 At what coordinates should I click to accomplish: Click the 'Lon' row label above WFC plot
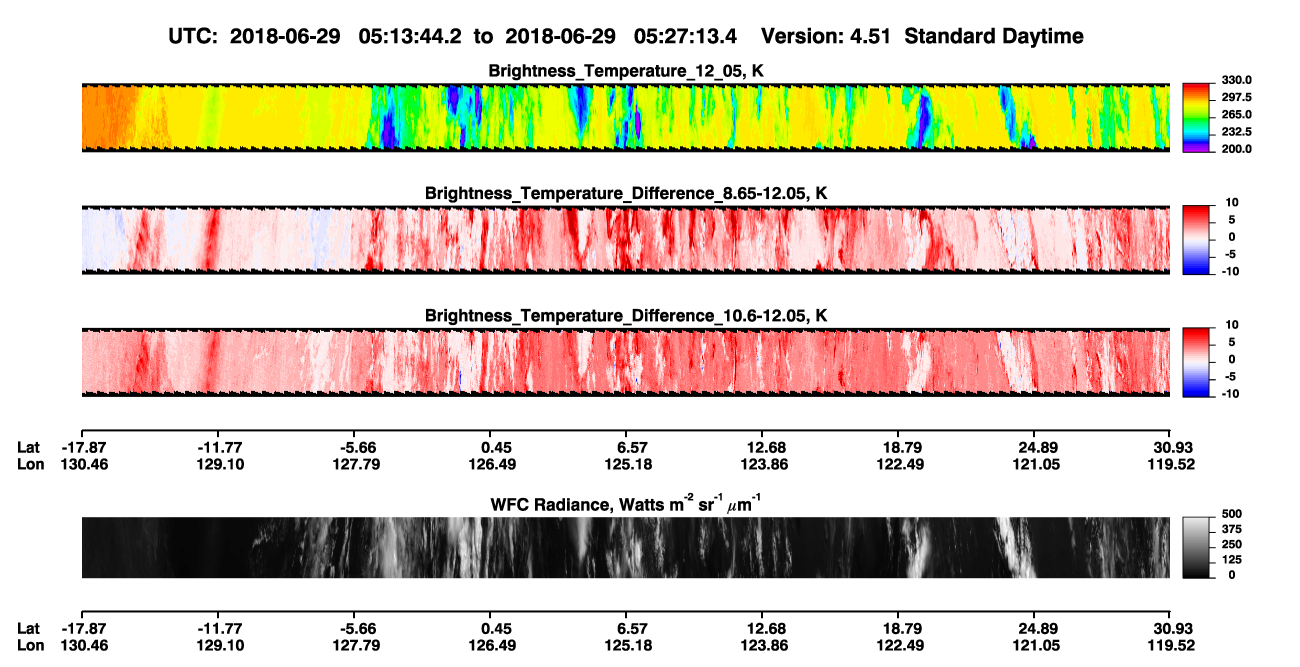31,464
